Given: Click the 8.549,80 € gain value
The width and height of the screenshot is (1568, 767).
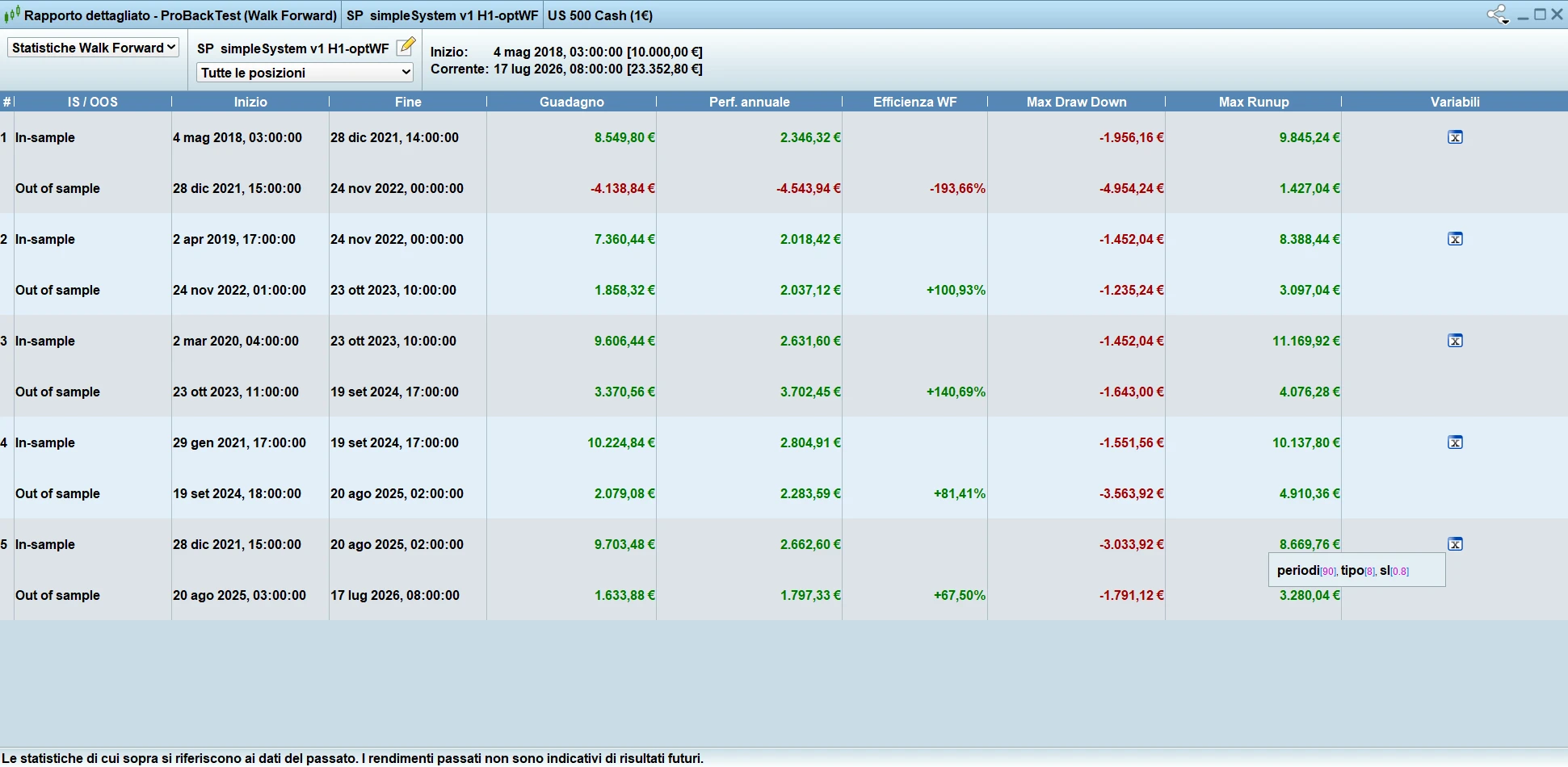Looking at the screenshot, I should click(x=624, y=137).
